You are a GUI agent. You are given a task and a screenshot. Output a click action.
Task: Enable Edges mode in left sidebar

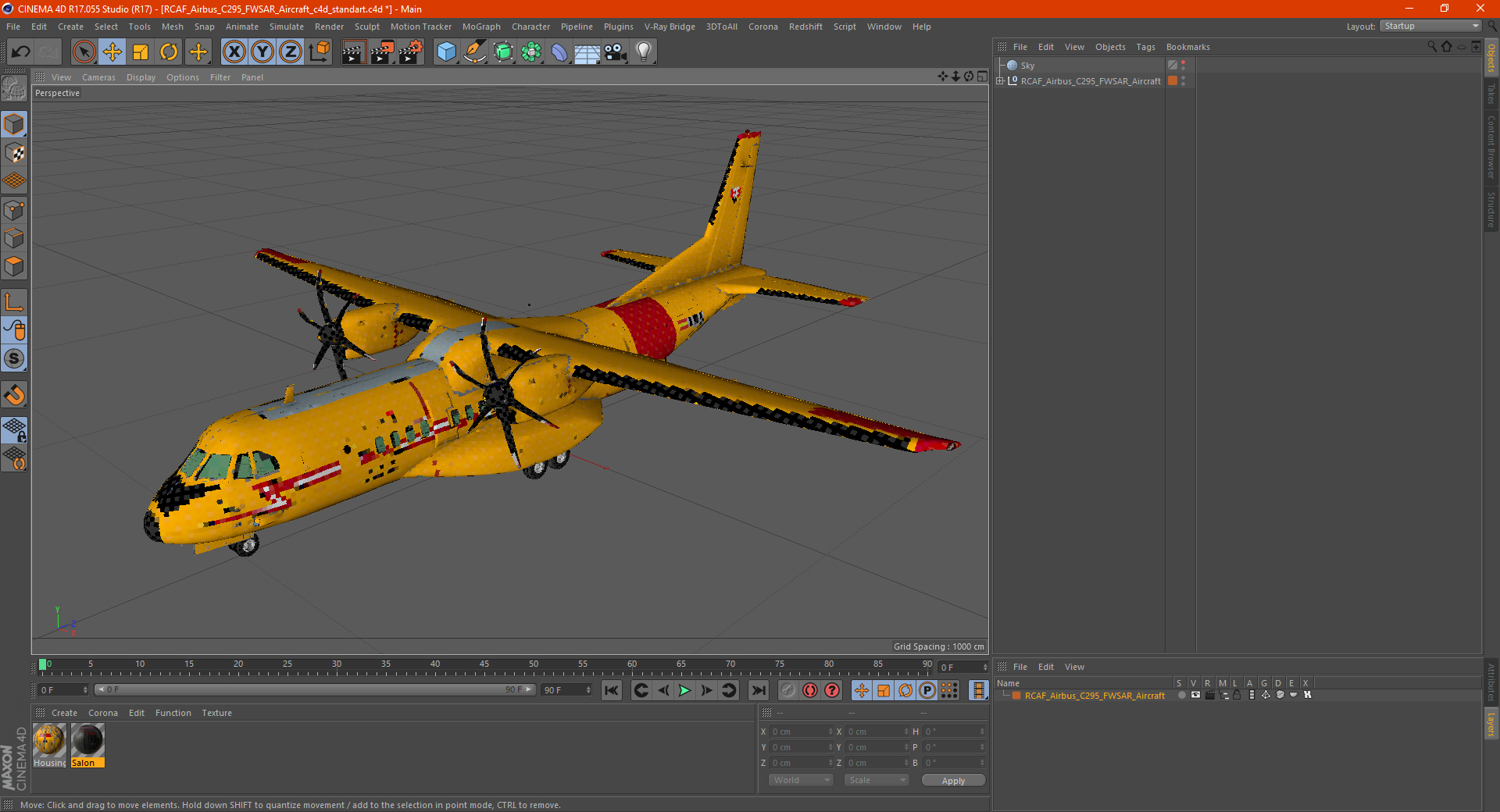14,238
